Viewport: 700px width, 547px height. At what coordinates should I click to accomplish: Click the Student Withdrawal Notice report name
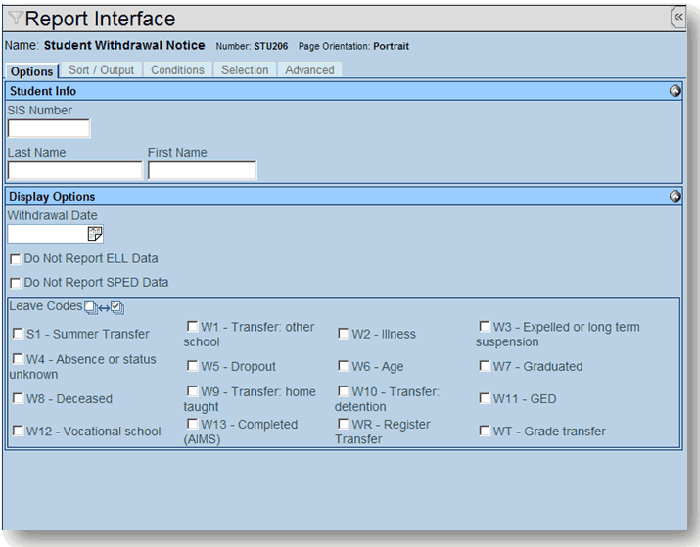(125, 46)
